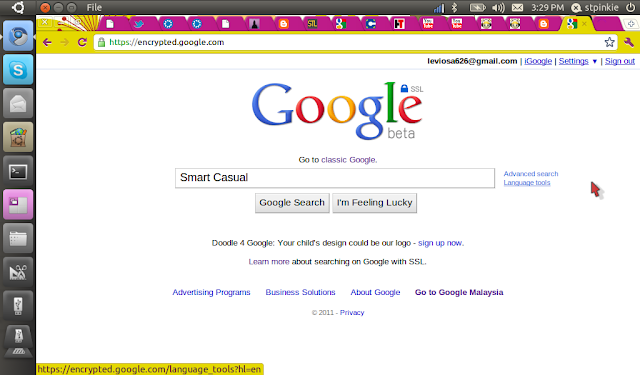640x375 pixels.
Task: Open the USB drive launcher icon
Action: (x=18, y=305)
